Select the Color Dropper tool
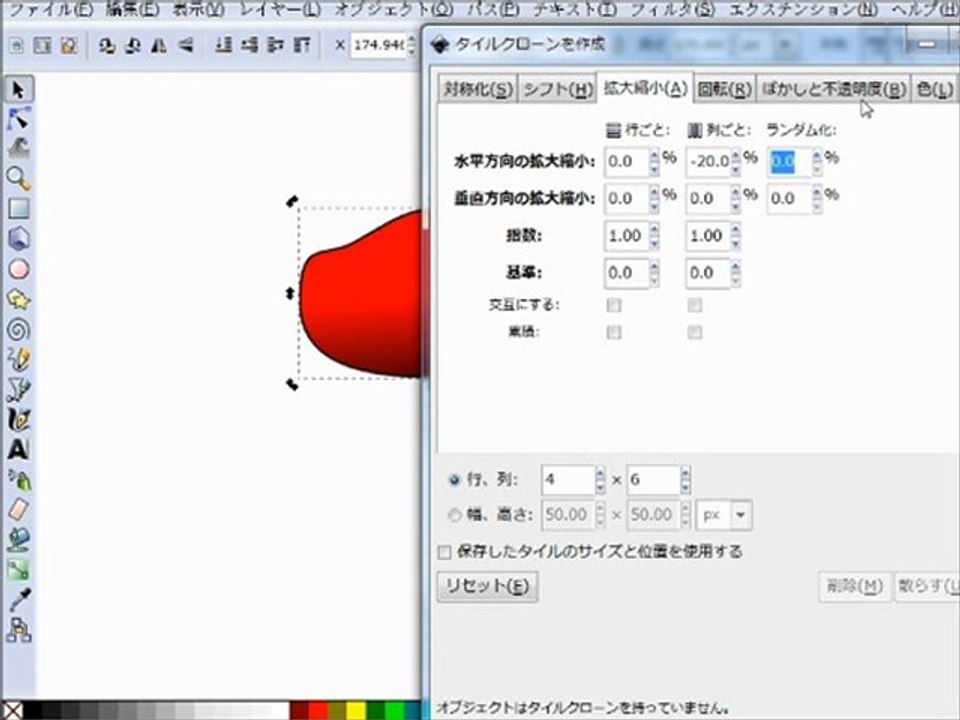 coord(18,600)
